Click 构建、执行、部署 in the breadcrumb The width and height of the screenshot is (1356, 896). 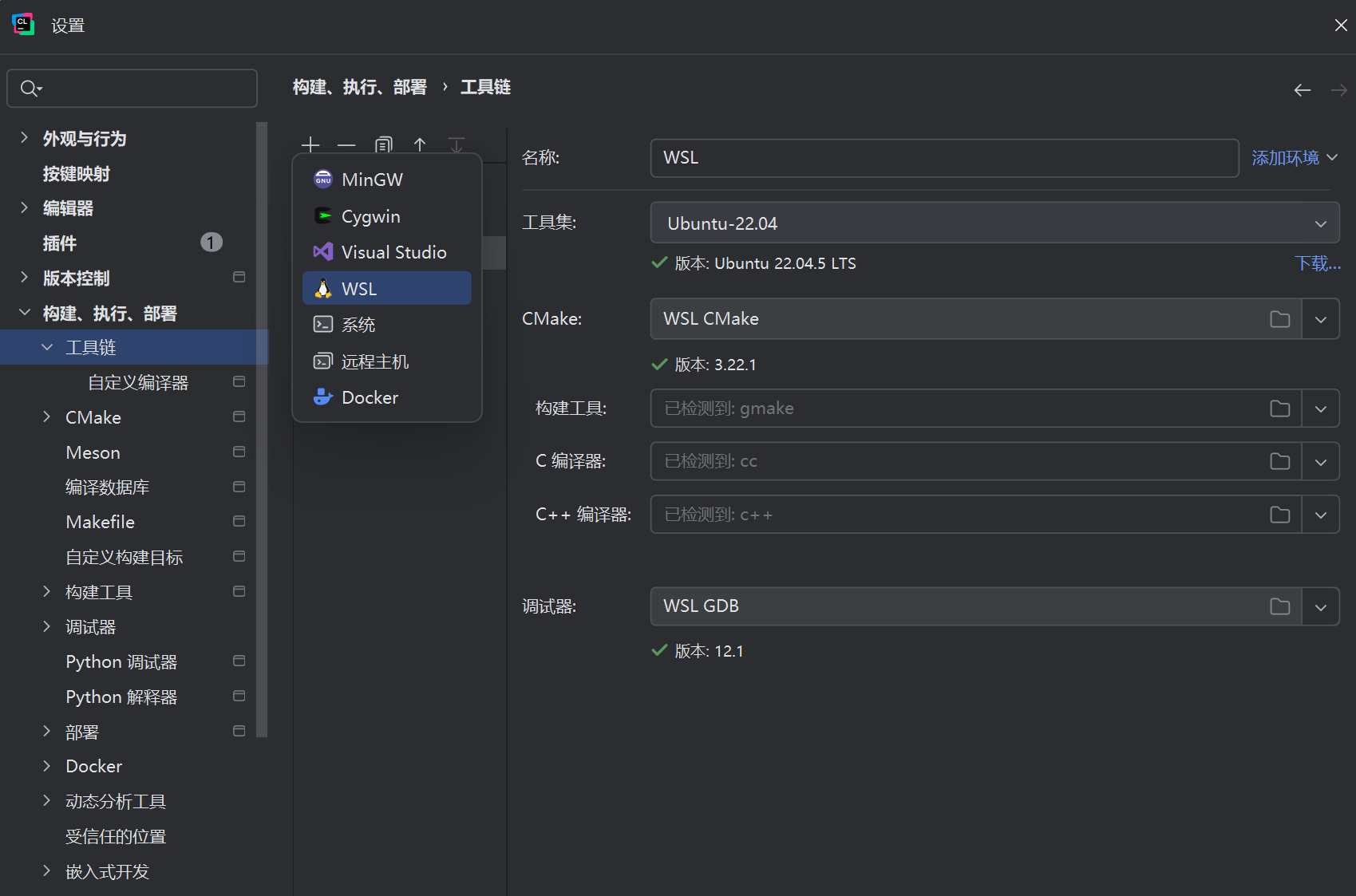[x=360, y=87]
